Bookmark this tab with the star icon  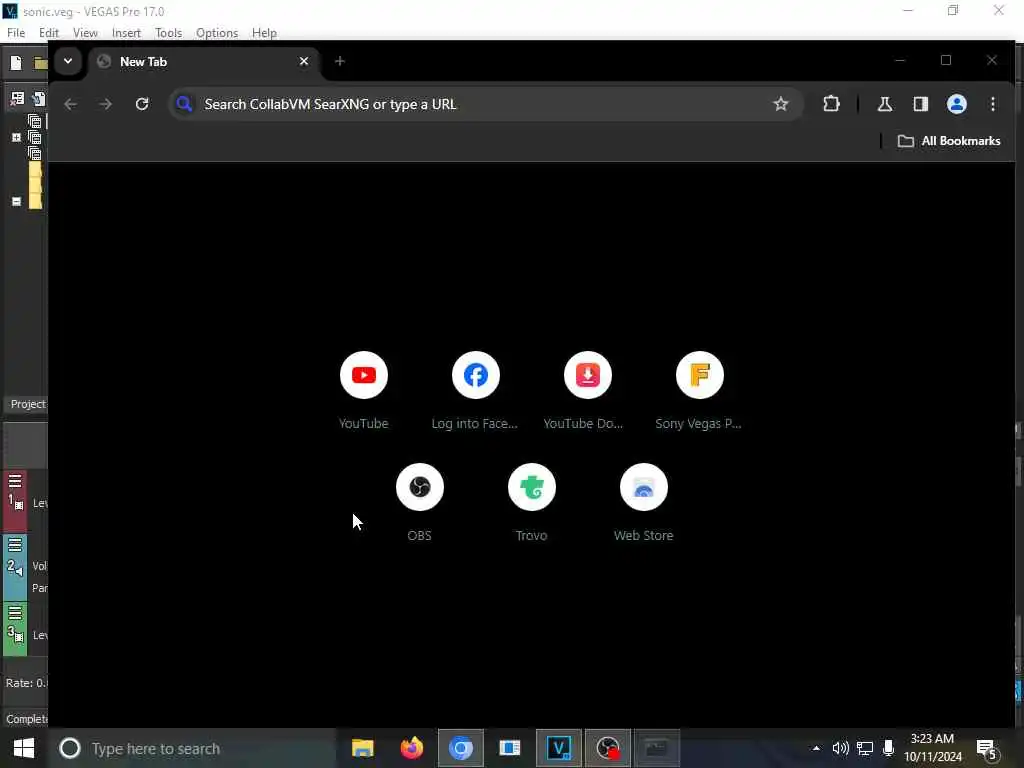coord(780,104)
